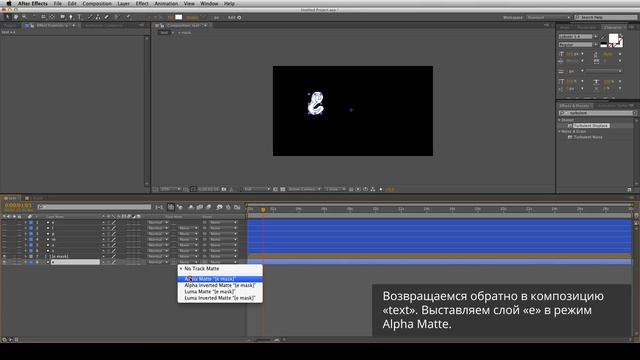Choose Luma Matte "[e mask]" option
Image resolution: width=640 pixels, height=360 pixels.
pyautogui.click(x=220, y=292)
